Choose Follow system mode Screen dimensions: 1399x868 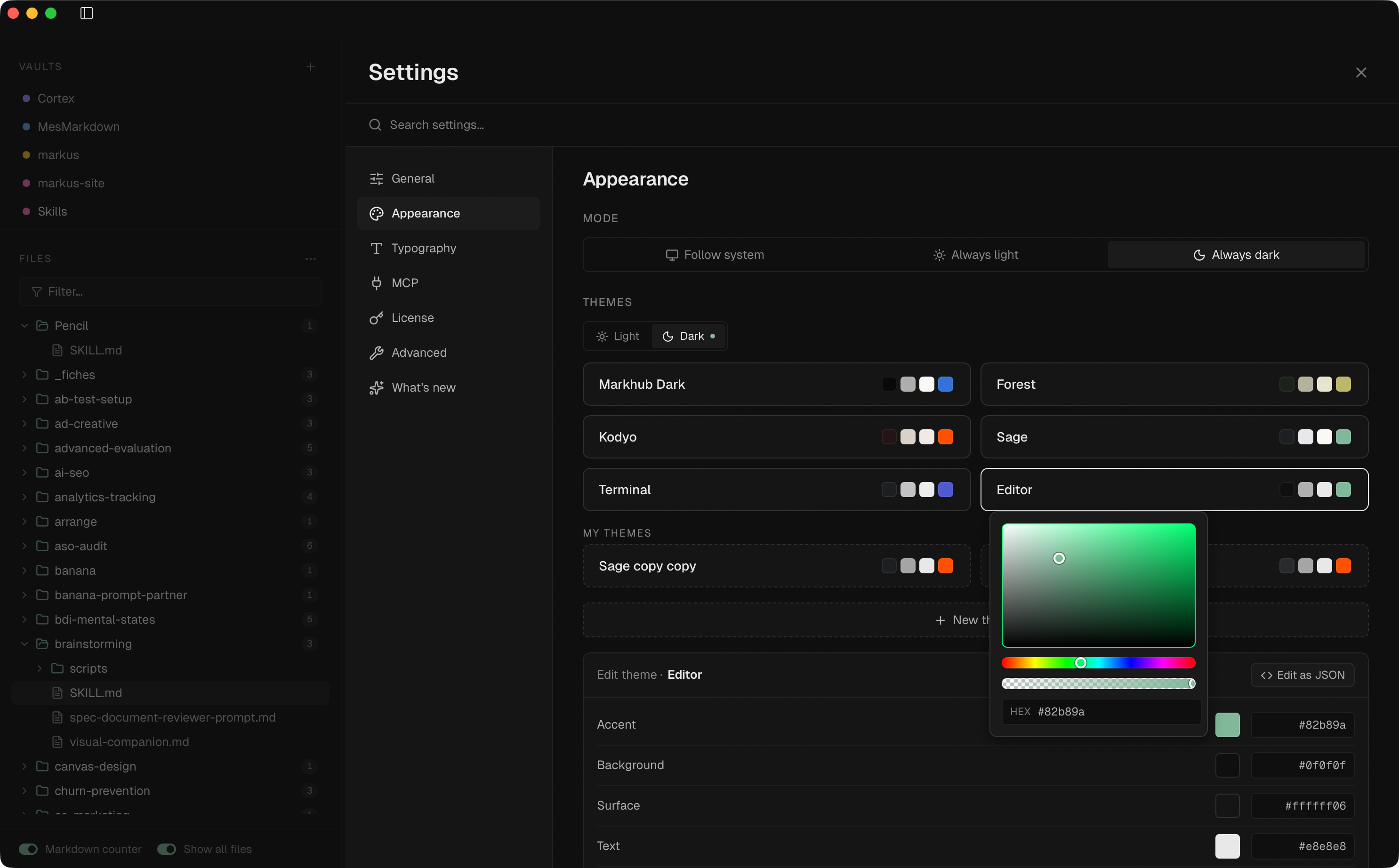pos(715,255)
